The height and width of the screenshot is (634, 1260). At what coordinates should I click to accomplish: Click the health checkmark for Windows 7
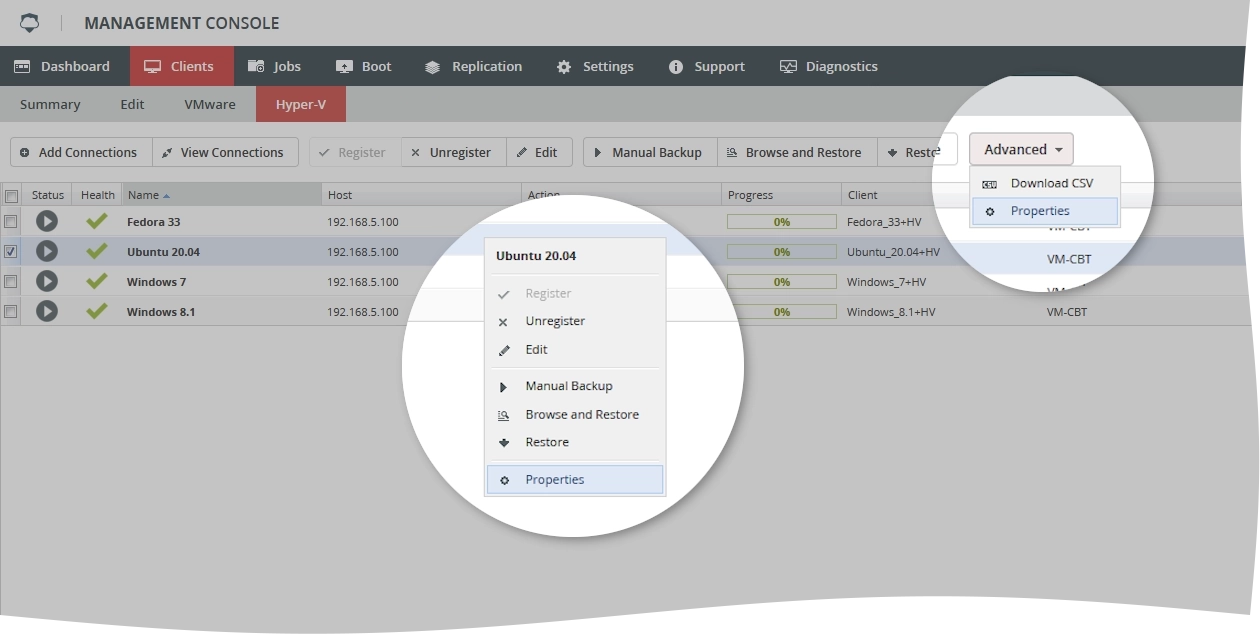(97, 281)
